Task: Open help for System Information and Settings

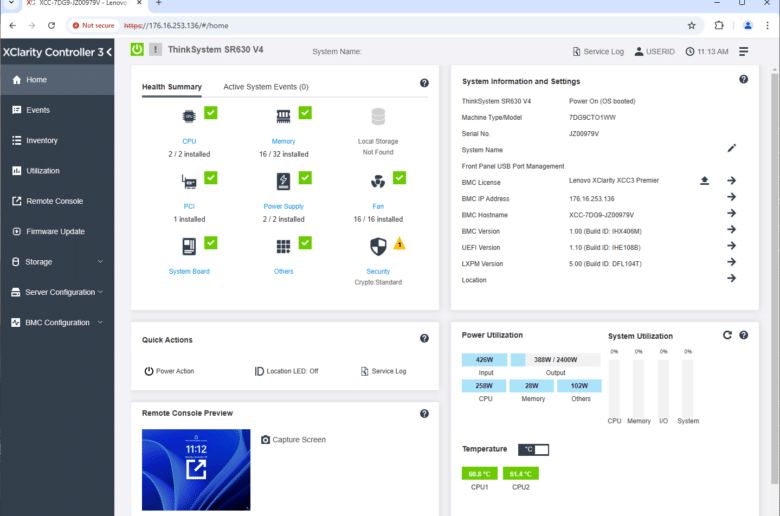Action: pos(744,79)
